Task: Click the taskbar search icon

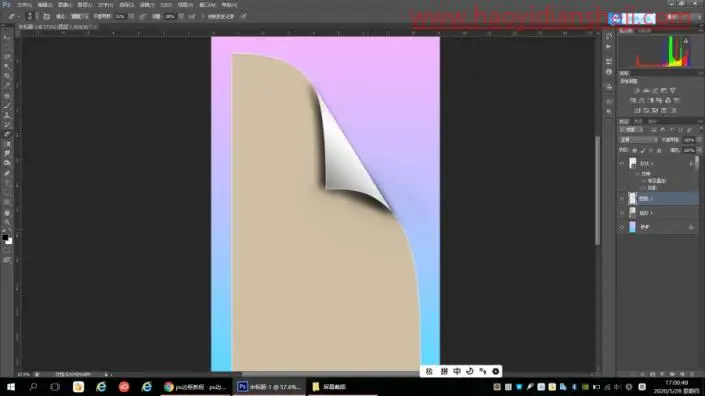Action: pos(33,387)
